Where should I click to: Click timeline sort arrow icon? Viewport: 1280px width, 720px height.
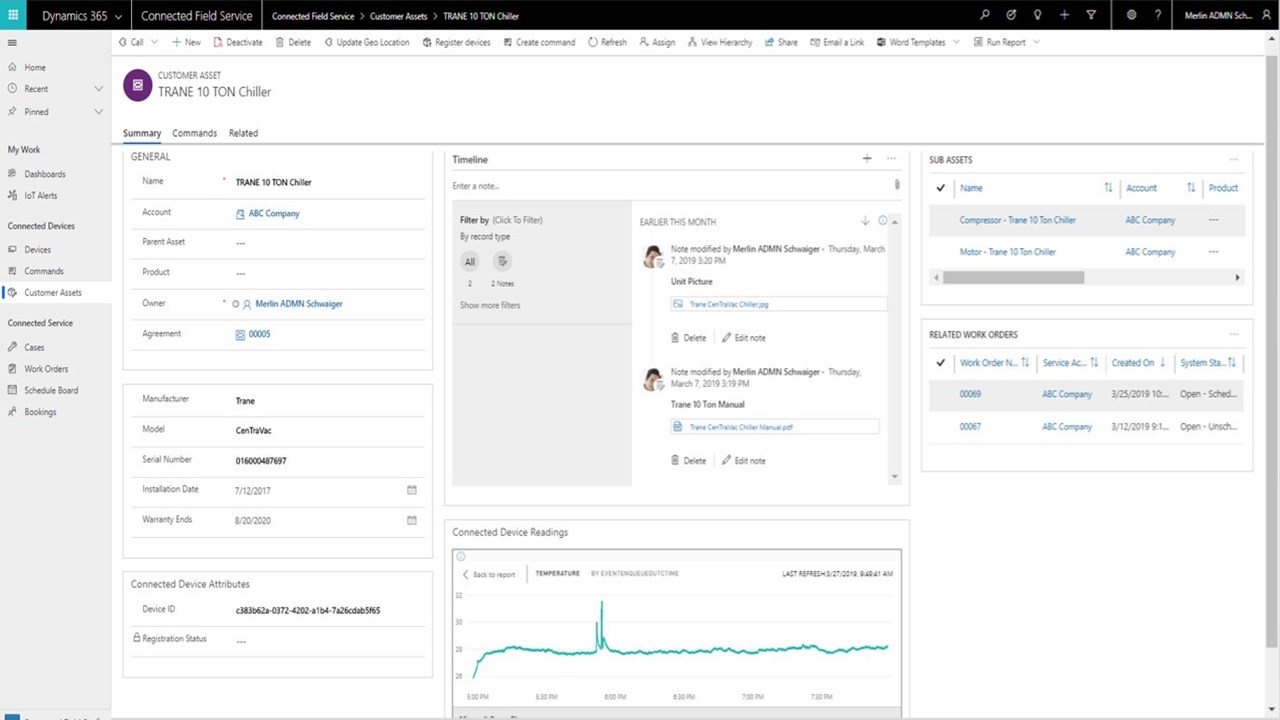click(x=865, y=221)
